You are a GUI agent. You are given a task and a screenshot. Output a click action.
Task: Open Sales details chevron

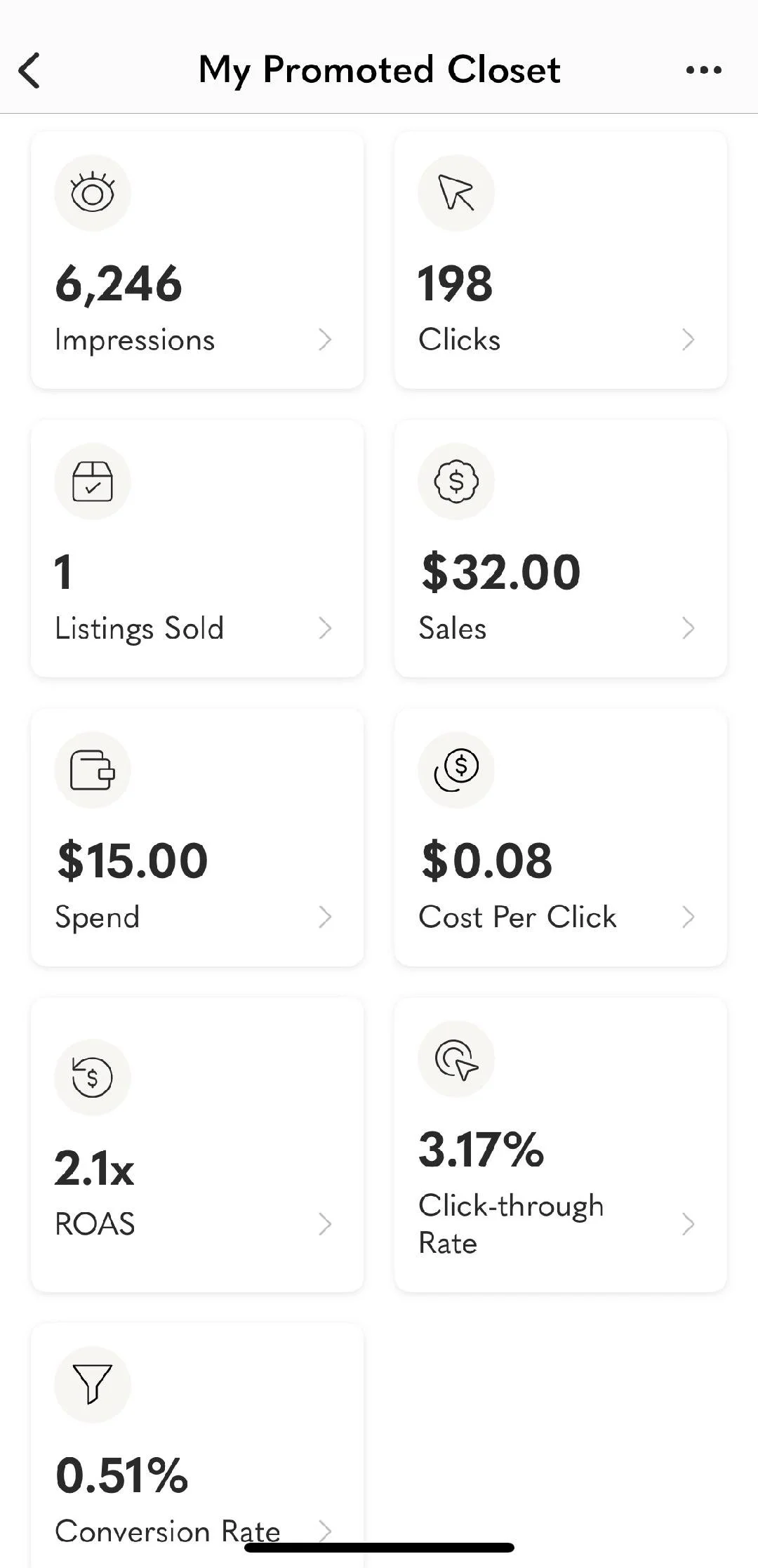click(688, 628)
